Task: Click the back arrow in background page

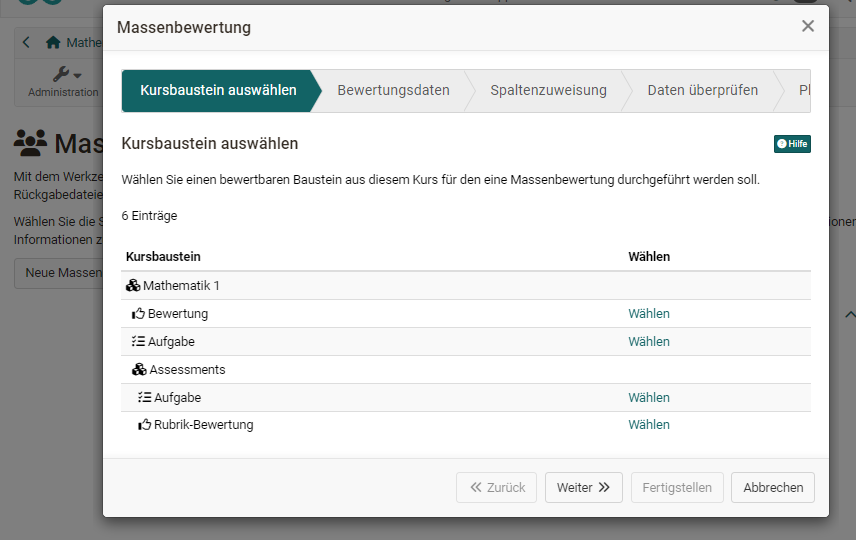Action: (x=26, y=43)
